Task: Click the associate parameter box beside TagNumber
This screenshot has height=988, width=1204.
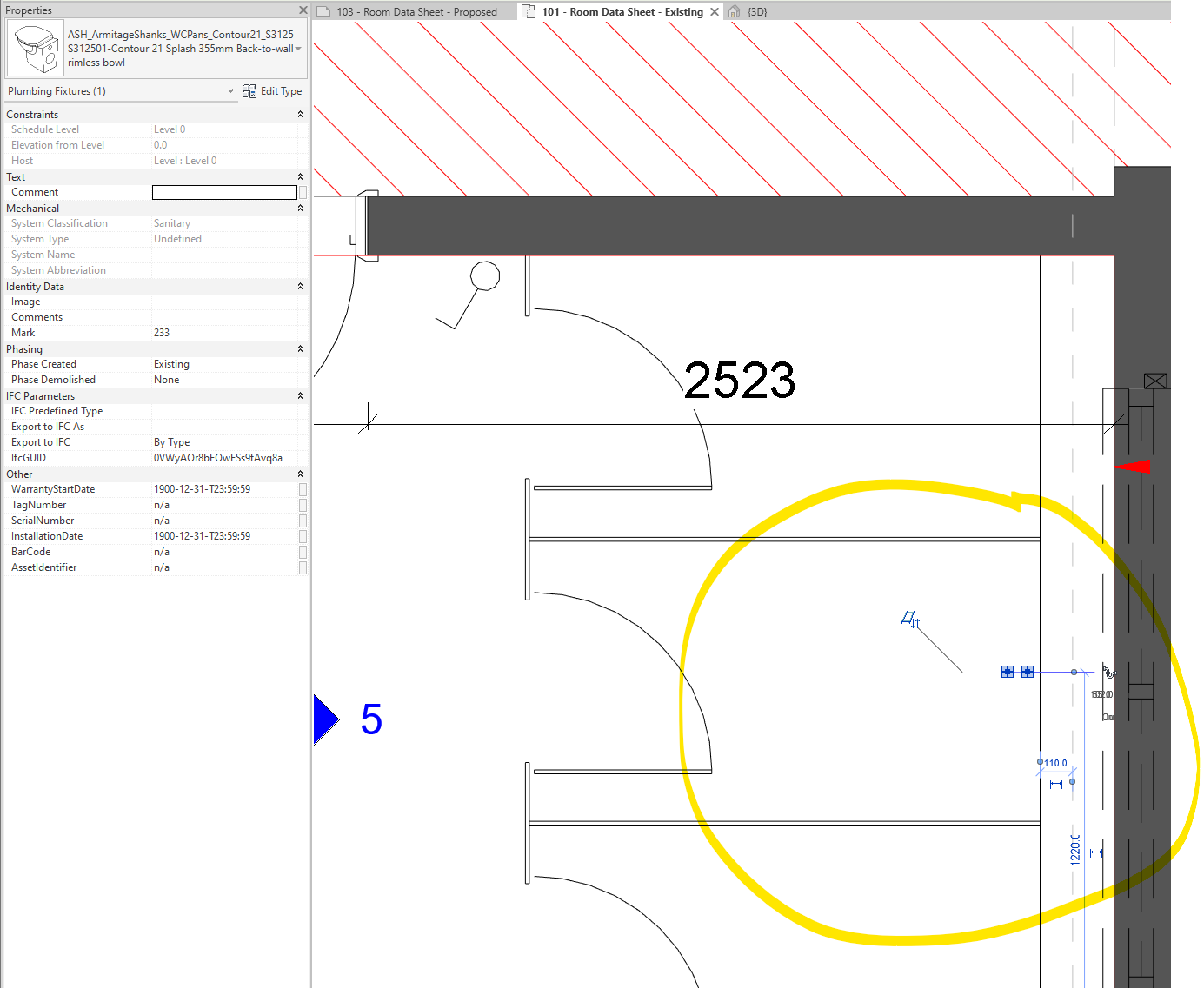Action: tap(302, 505)
